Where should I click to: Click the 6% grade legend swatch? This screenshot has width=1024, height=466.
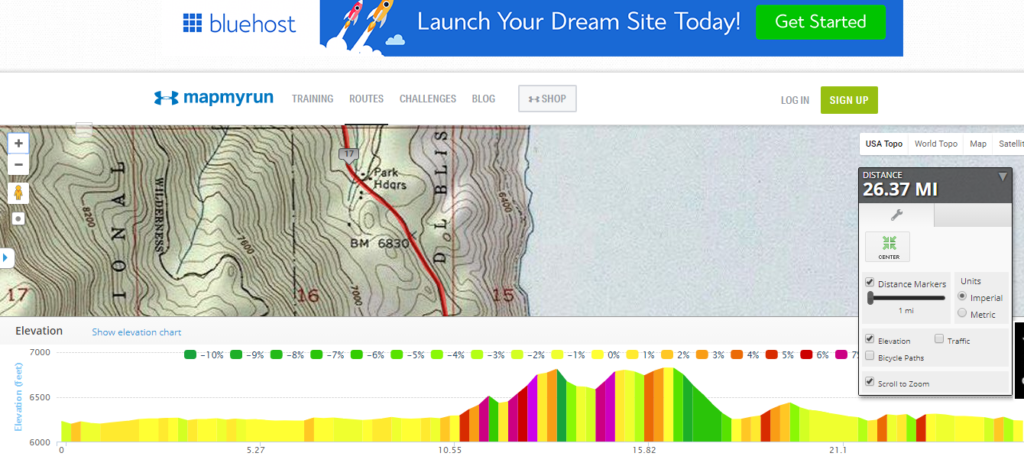(807, 355)
